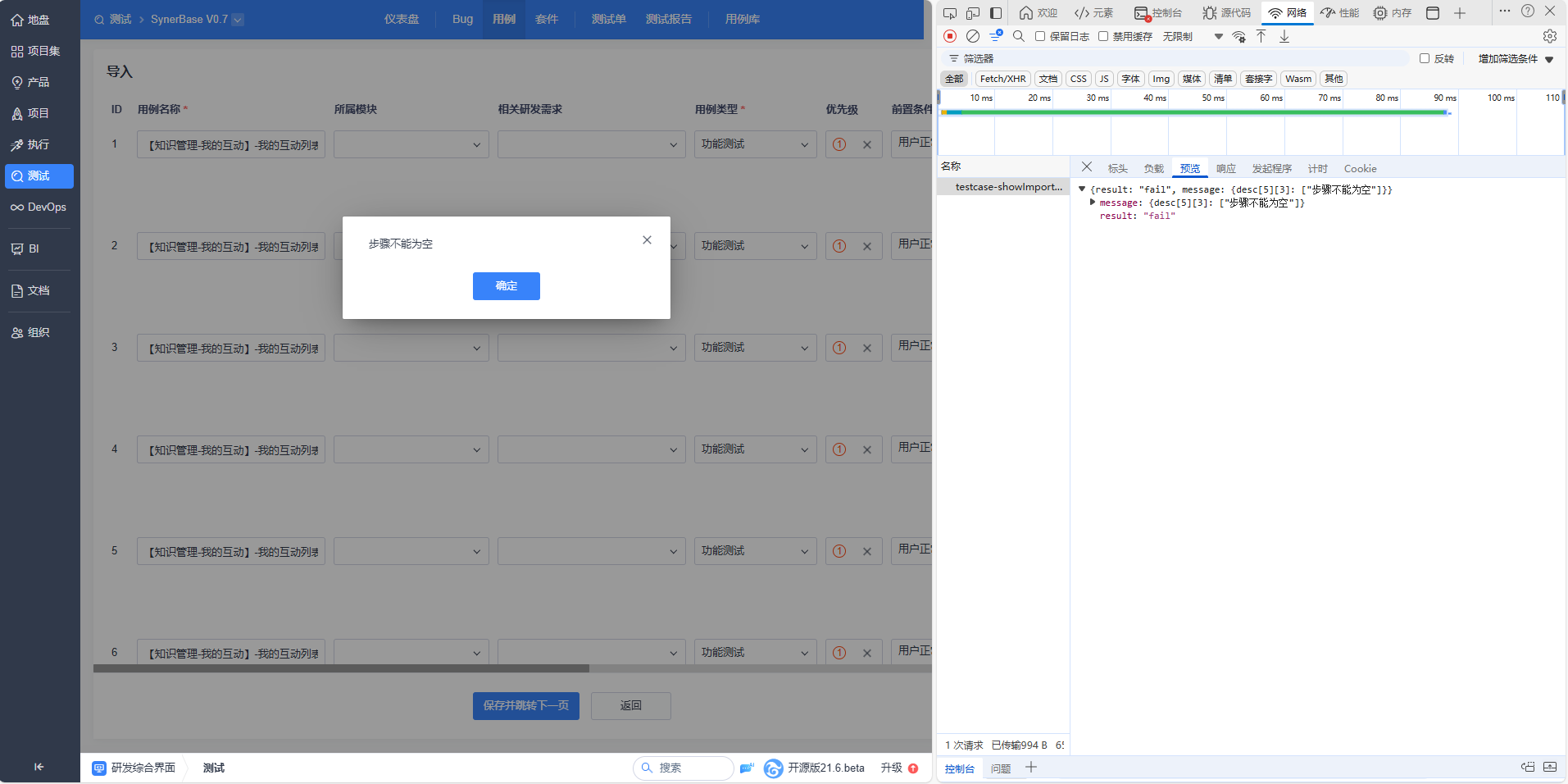Open the Bug tab in top navigation
This screenshot has width=1568, height=784.
[x=462, y=19]
